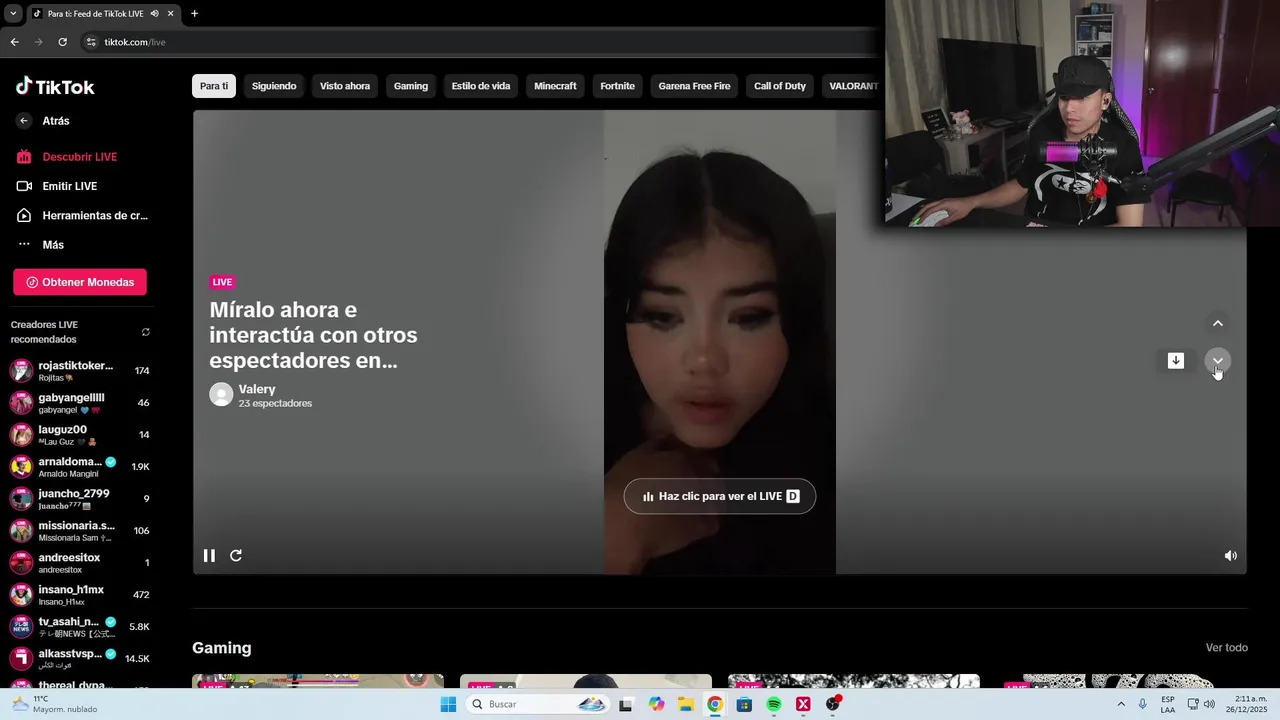Open OBS Studio from taskbar
Image resolution: width=1280 pixels, height=720 pixels.
(833, 704)
